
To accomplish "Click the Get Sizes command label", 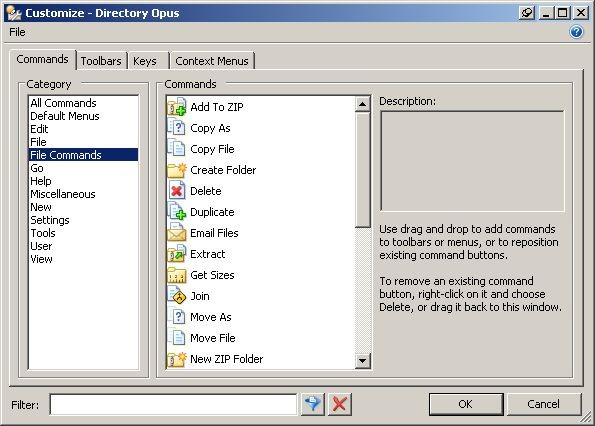I will [x=212, y=275].
